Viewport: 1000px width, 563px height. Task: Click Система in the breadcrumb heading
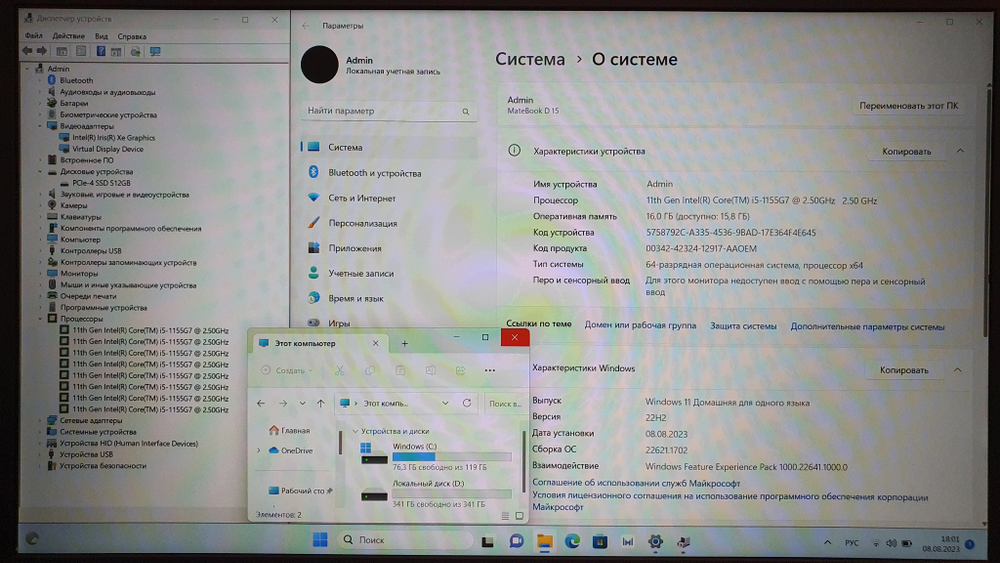(530, 59)
